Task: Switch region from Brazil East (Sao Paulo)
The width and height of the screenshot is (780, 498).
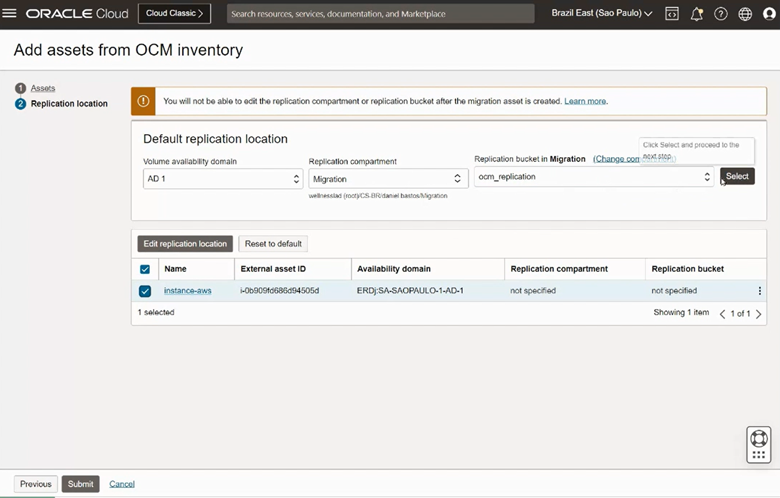Action: (x=602, y=14)
